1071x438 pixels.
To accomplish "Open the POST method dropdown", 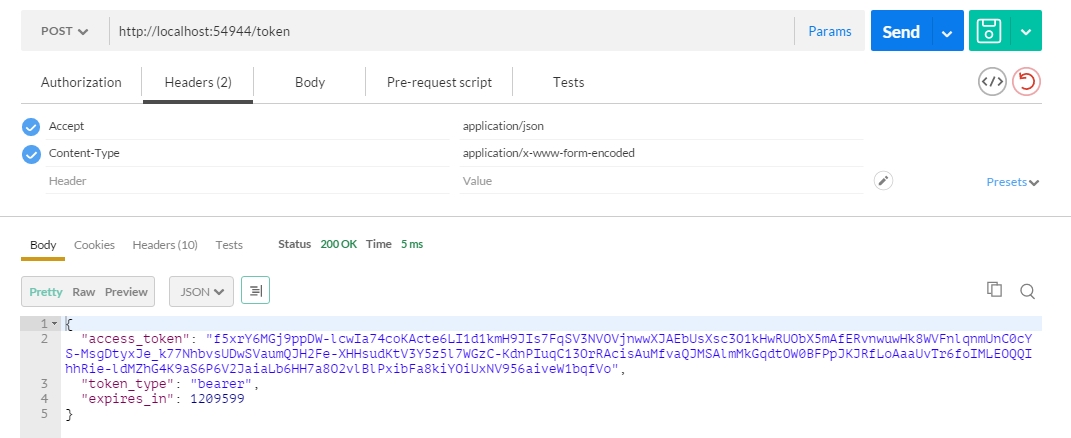I will [x=65, y=31].
